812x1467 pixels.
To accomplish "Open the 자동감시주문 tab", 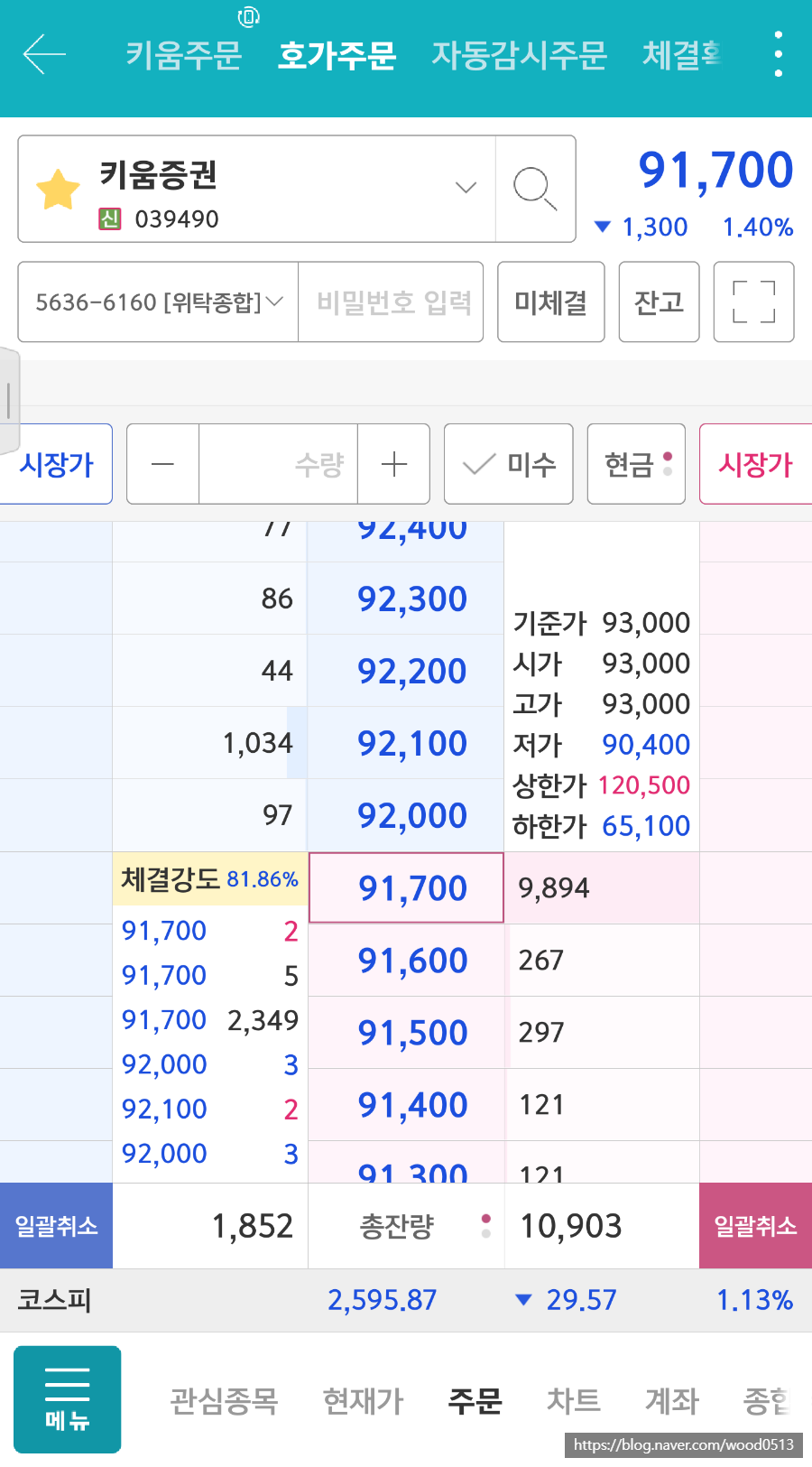I will (520, 55).
